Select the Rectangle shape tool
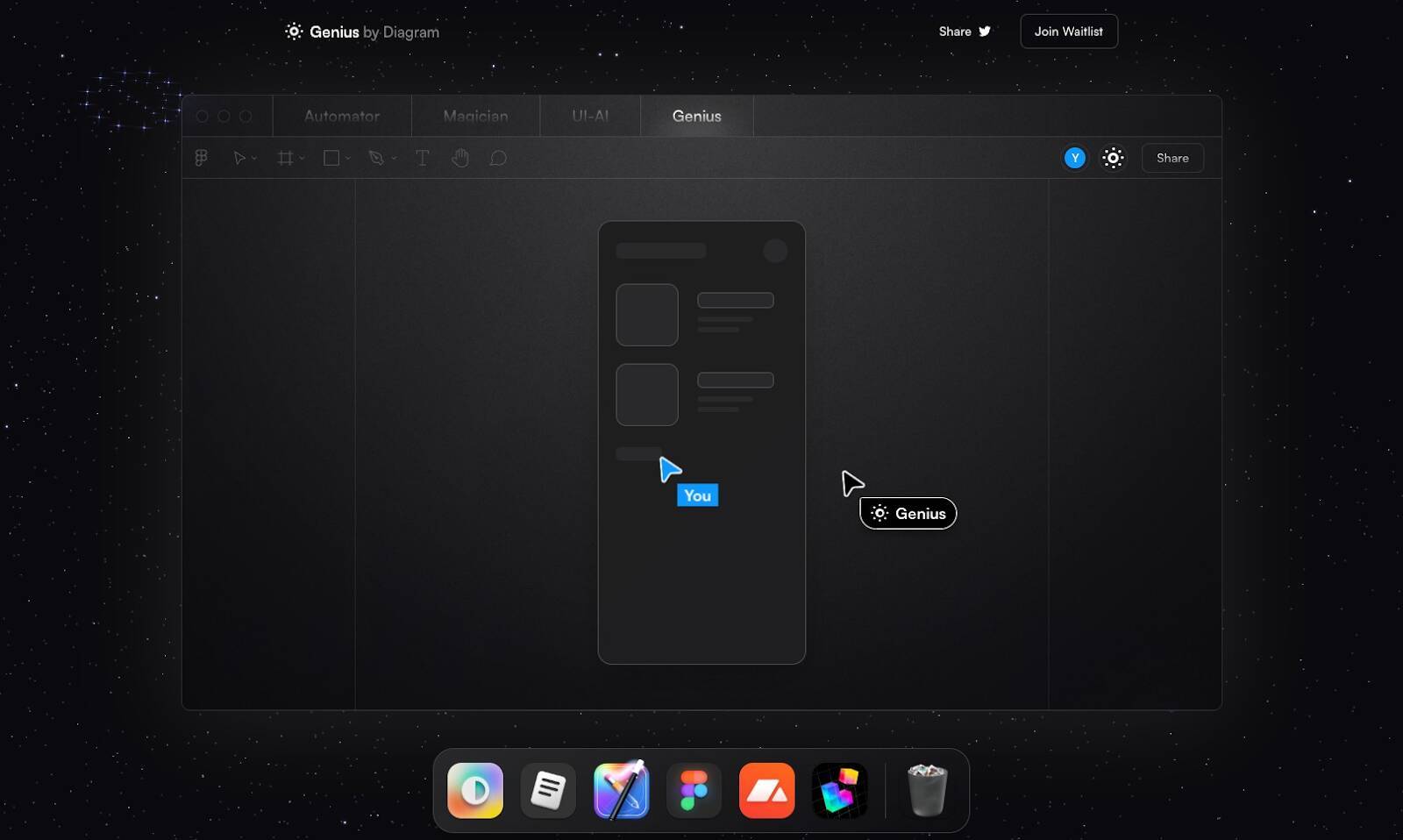 click(x=331, y=158)
